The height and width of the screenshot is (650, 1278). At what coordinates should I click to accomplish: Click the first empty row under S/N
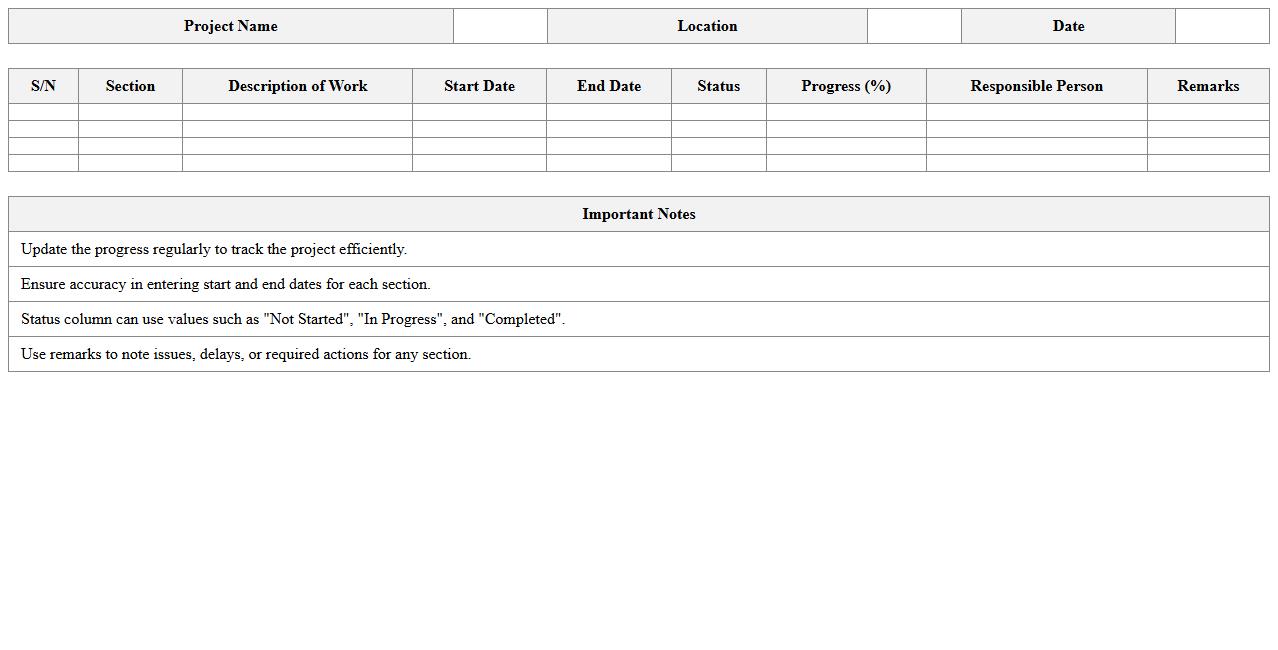click(x=43, y=111)
